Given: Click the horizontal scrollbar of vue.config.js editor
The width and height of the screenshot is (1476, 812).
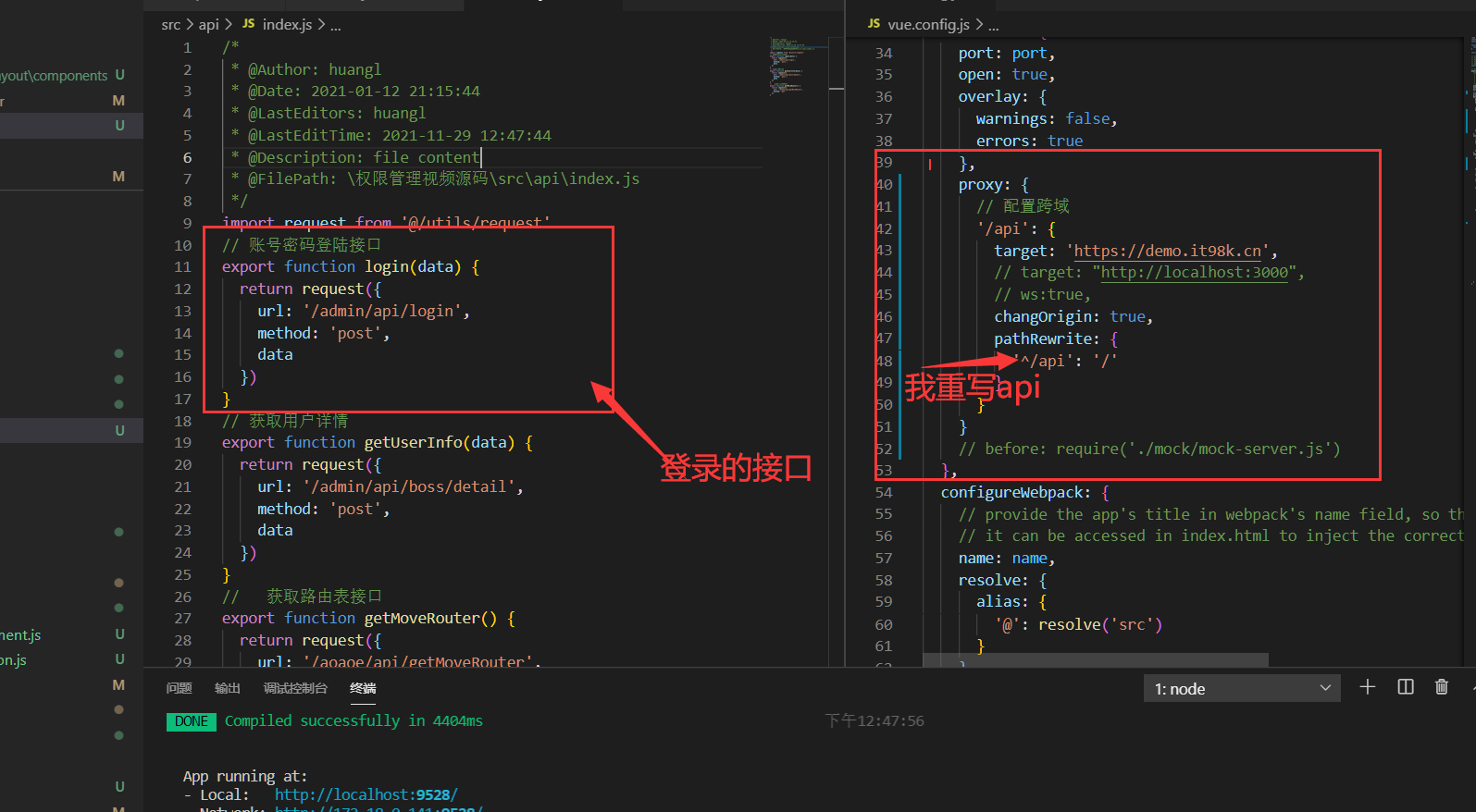Looking at the screenshot, I should pos(1095,660).
